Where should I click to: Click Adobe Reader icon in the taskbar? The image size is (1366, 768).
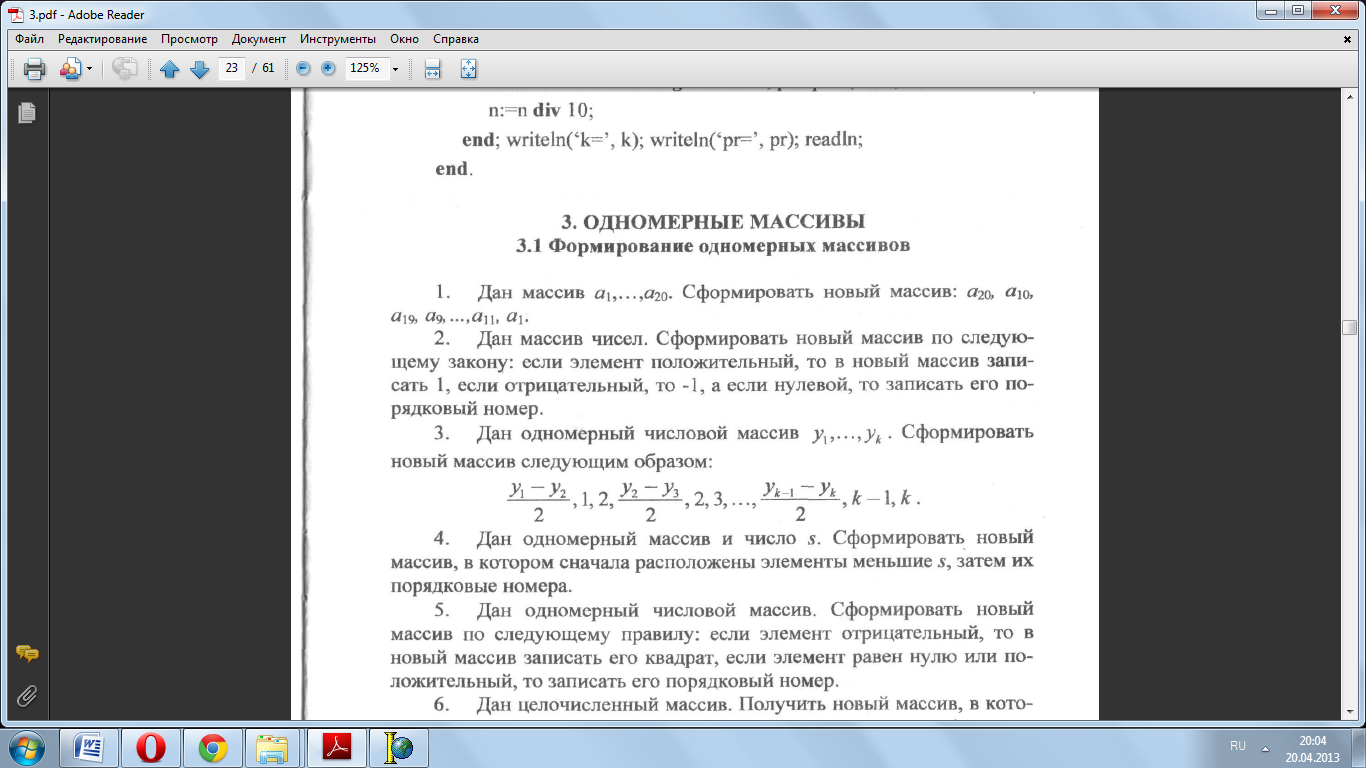337,748
